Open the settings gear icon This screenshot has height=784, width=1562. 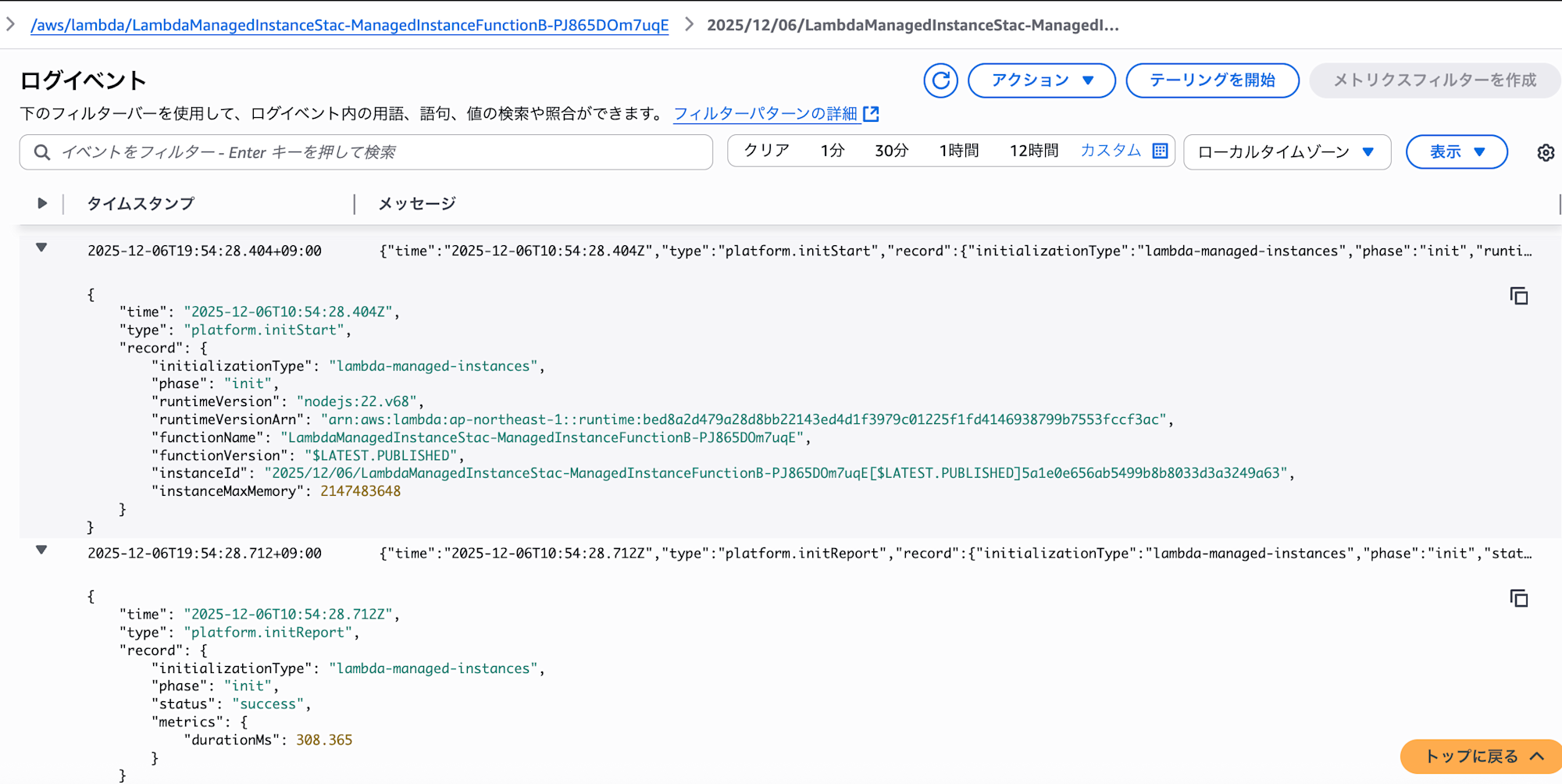pos(1546,152)
